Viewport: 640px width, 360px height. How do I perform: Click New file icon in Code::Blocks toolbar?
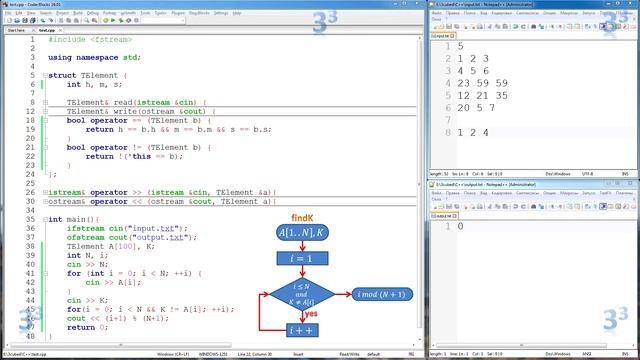click(9, 20)
